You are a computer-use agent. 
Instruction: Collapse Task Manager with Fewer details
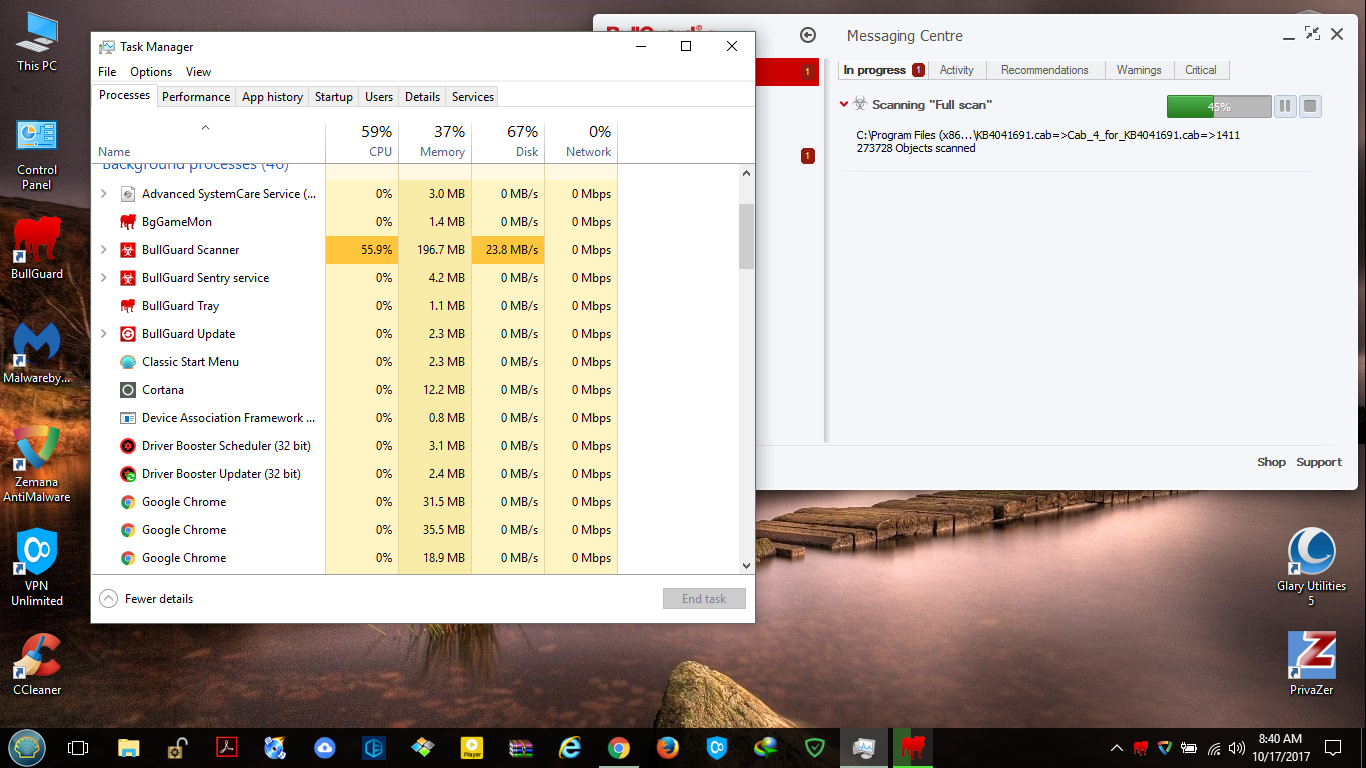coord(147,599)
